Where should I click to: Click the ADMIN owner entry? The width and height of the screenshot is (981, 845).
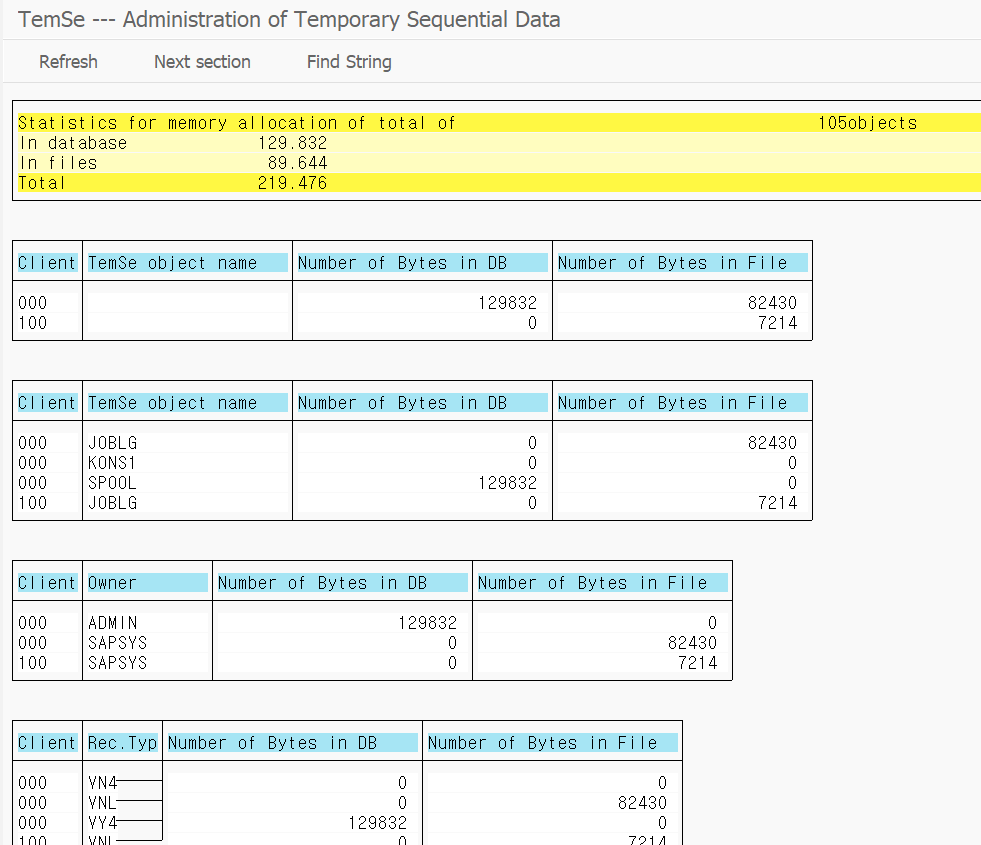click(113, 623)
